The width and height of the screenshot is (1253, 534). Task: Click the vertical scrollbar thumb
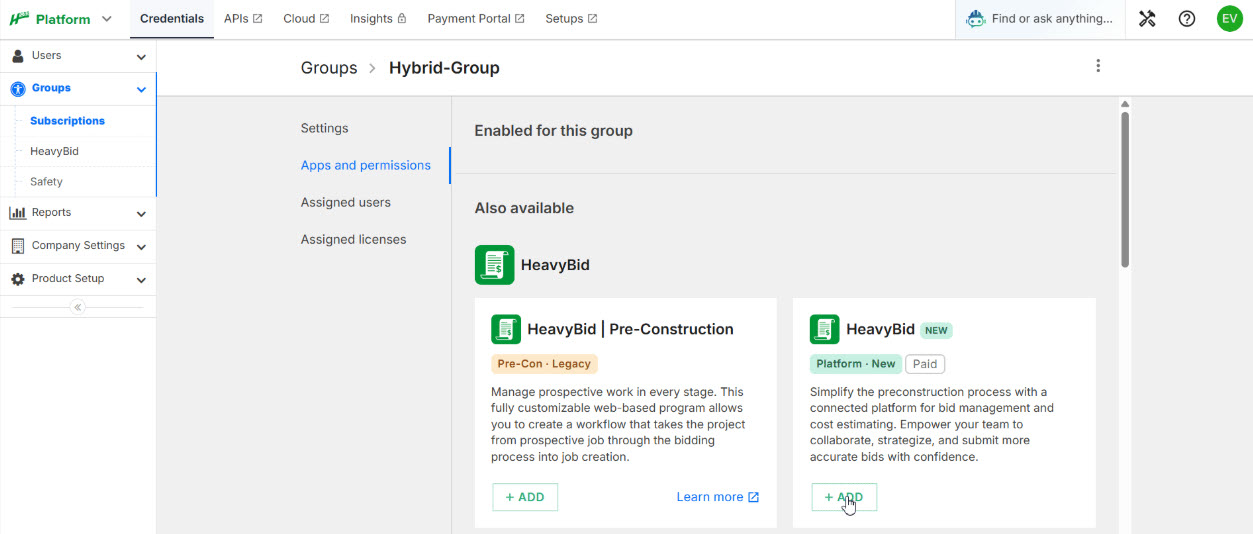pyautogui.click(x=1125, y=189)
